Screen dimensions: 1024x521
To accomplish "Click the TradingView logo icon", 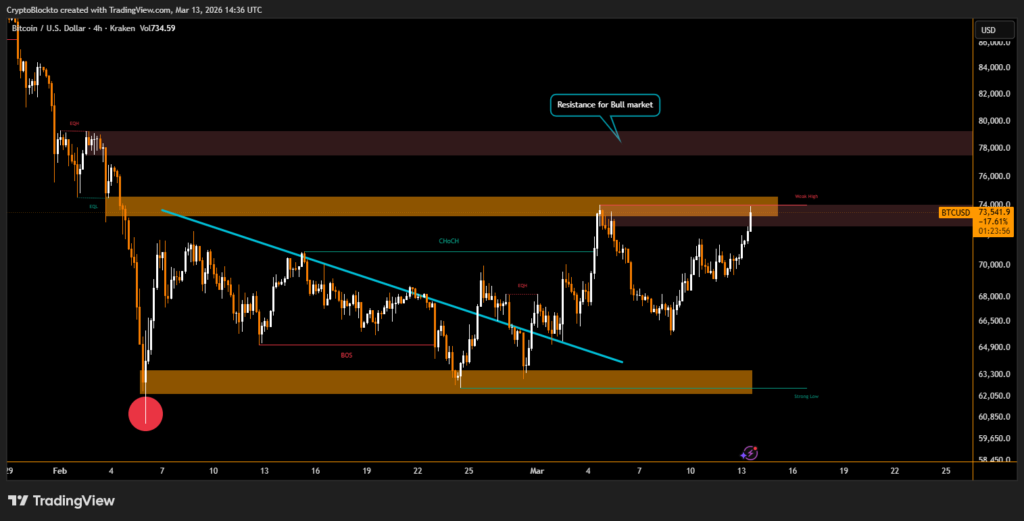I will (18, 500).
